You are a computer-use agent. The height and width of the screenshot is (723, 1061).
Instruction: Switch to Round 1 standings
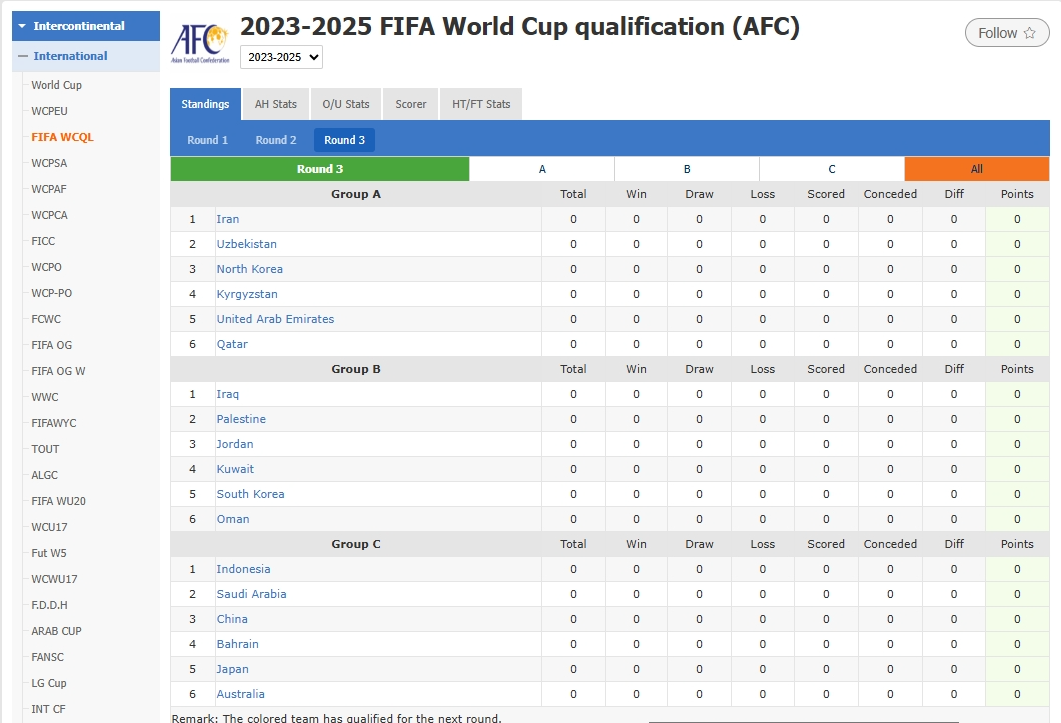(x=207, y=140)
